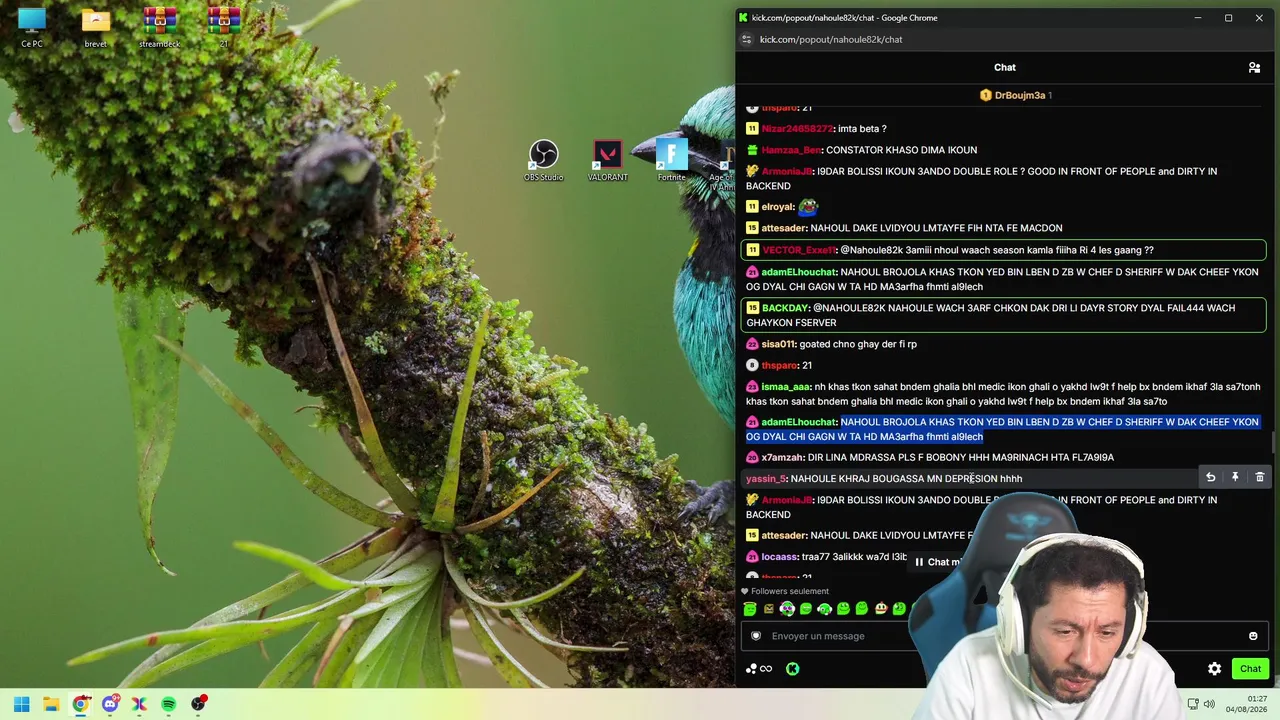Insert the sixth quick emote
This screenshot has height=720, width=1280.
pyautogui.click(x=843, y=608)
